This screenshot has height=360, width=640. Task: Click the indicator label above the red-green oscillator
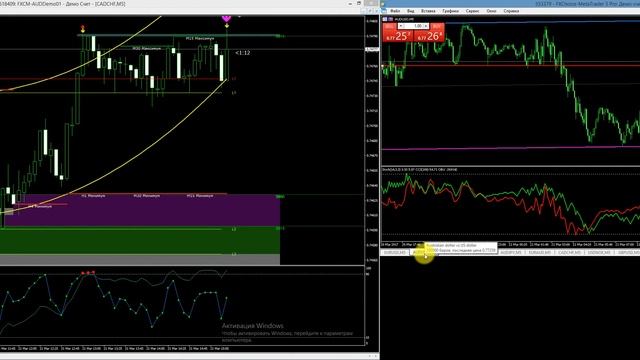pos(420,169)
